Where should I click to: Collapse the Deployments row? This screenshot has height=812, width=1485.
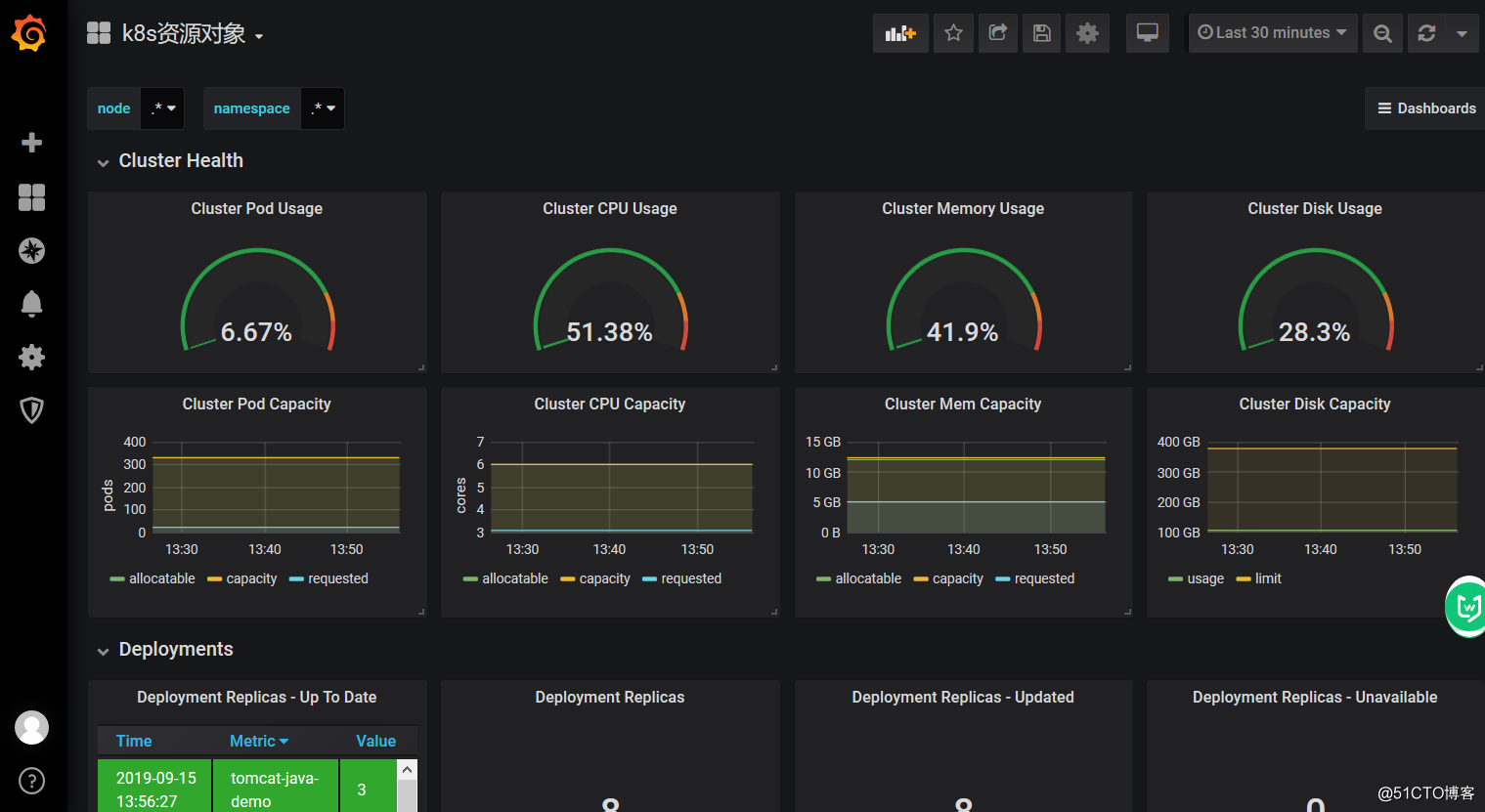tap(165, 650)
